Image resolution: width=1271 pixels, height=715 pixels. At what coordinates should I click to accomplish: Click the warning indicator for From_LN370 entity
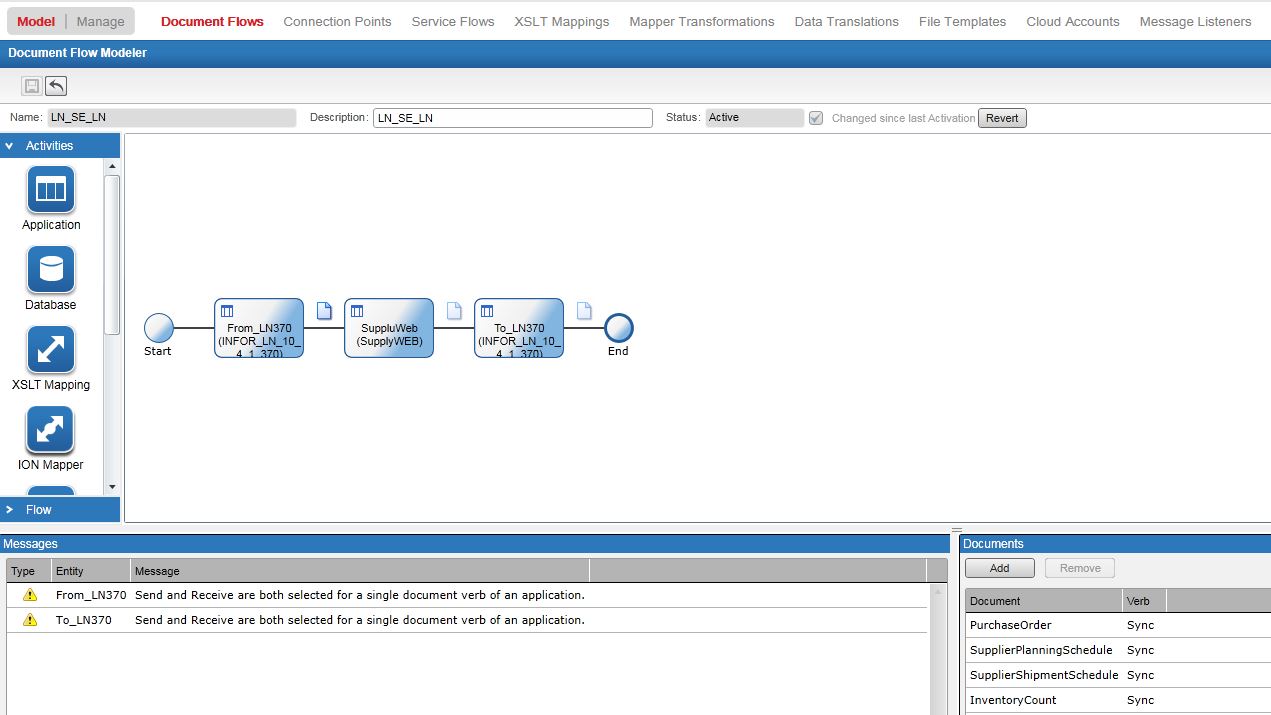pos(28,594)
